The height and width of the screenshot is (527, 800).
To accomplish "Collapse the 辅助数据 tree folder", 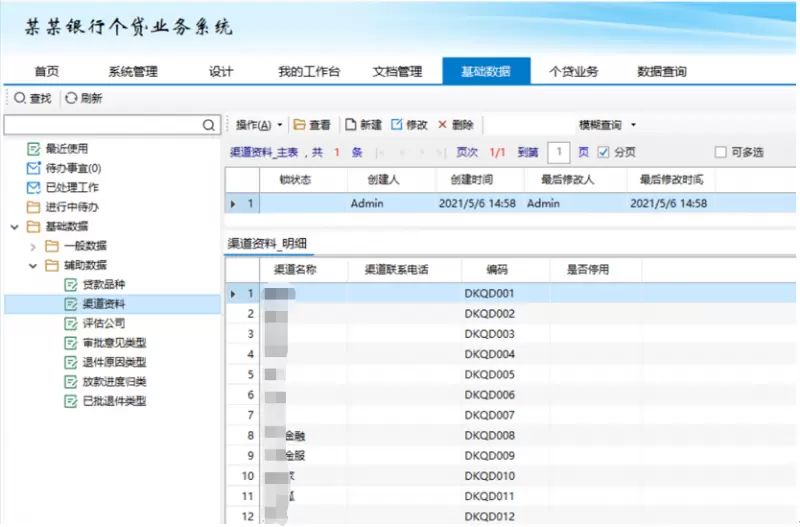I will [32, 265].
